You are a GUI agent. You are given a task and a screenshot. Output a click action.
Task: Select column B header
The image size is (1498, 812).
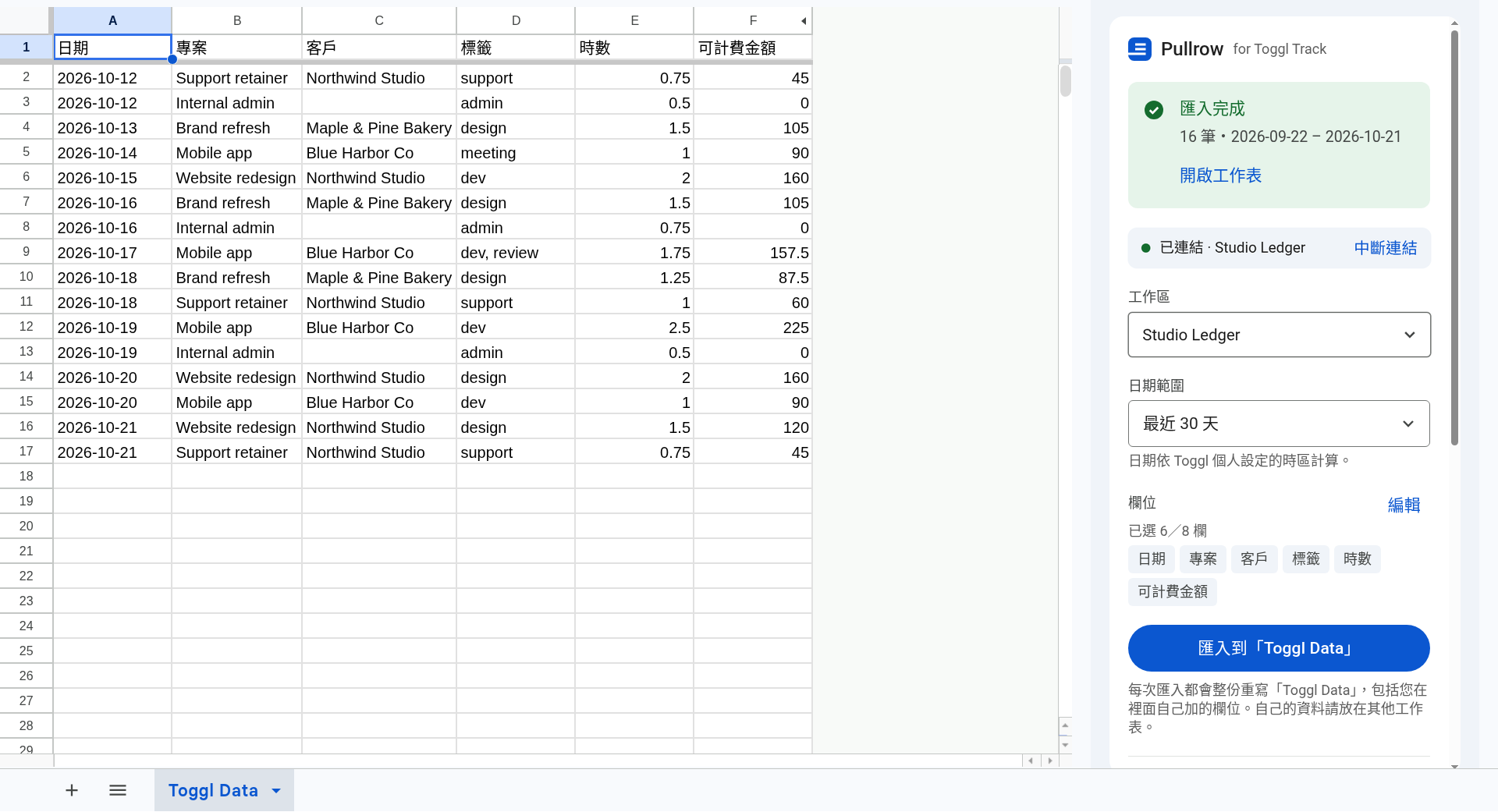coord(237,21)
